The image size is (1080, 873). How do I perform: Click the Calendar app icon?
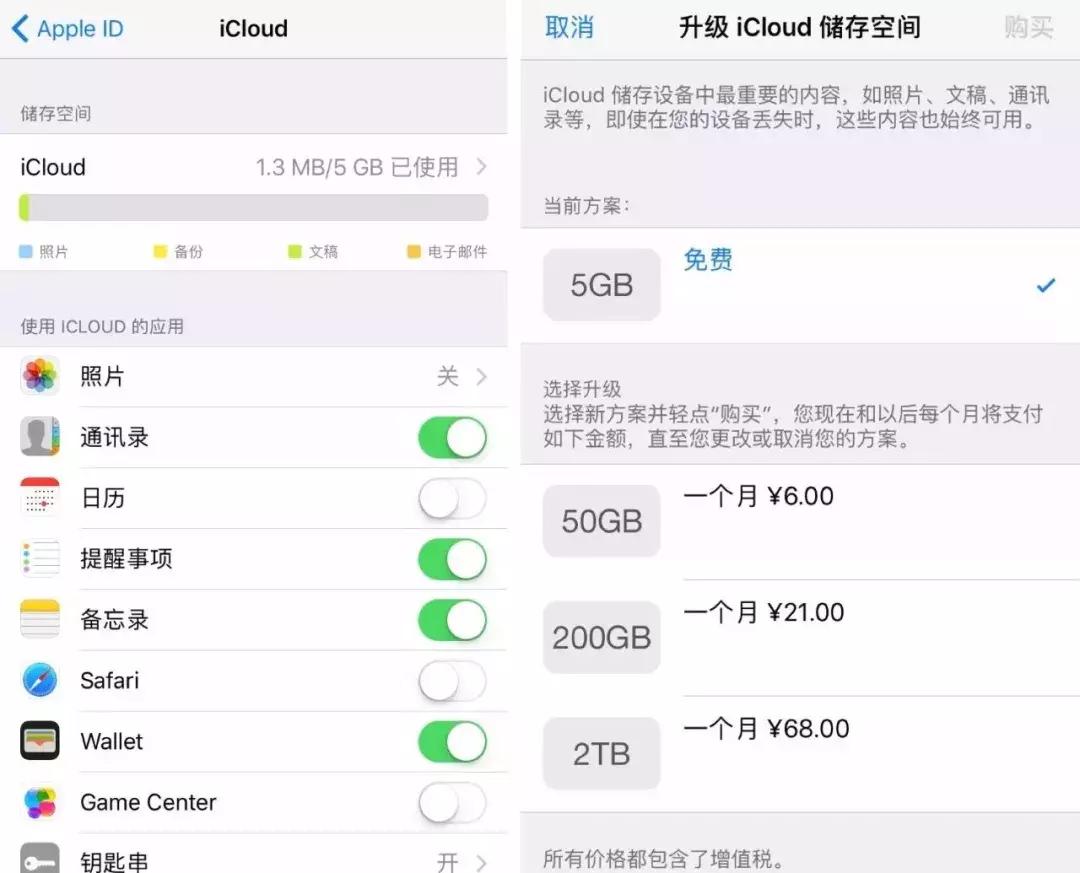(39, 498)
